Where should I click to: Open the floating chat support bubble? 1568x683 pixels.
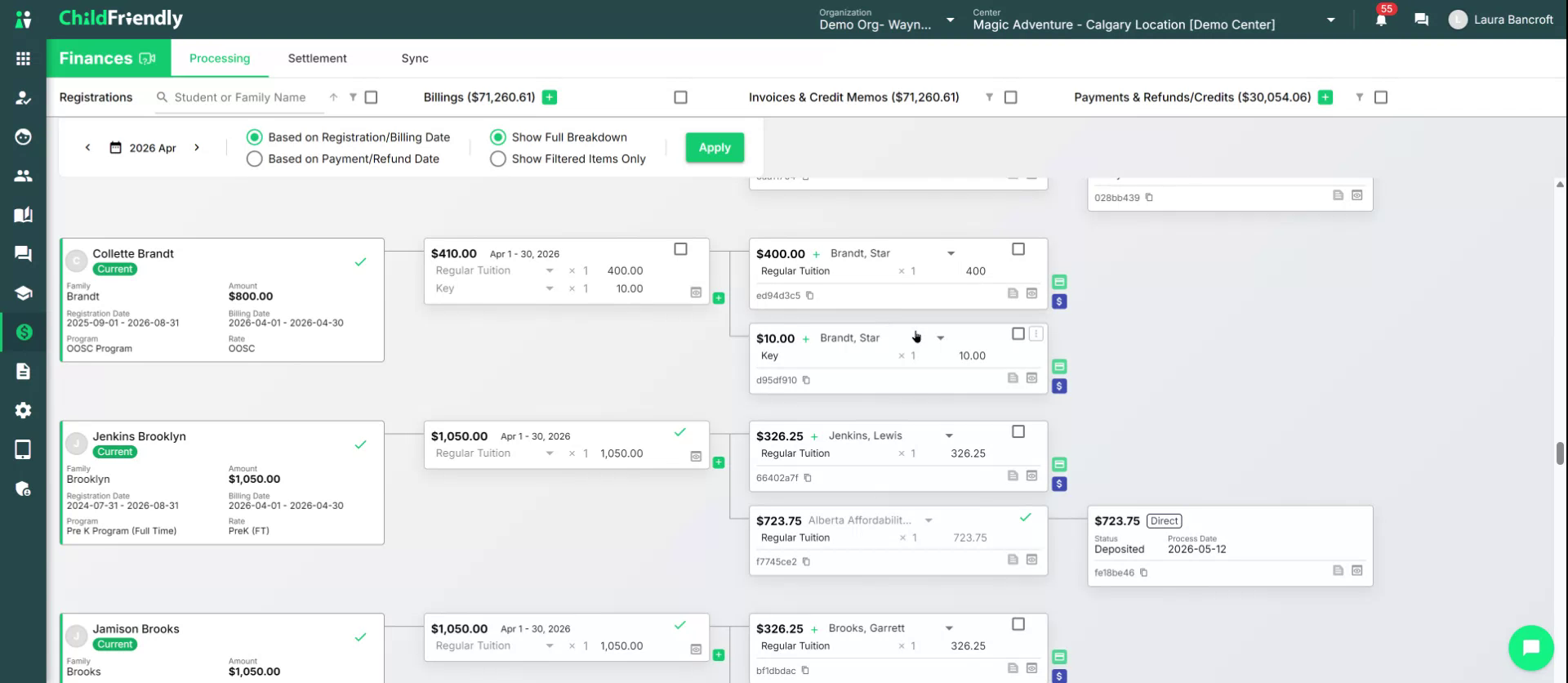[x=1530, y=647]
